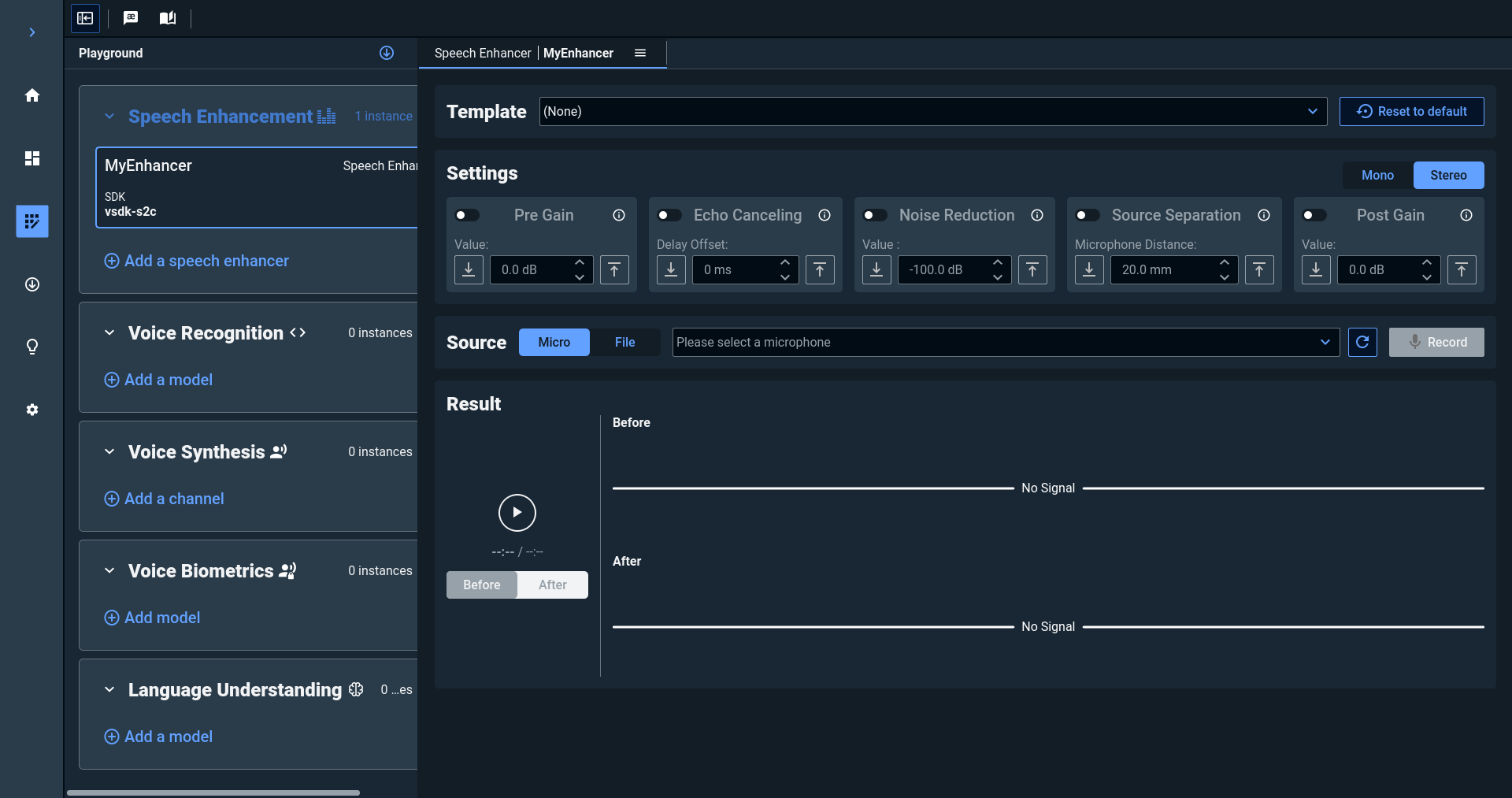Collapse the Voice Recognition section
Viewport: 1512px width, 798px height.
[109, 333]
